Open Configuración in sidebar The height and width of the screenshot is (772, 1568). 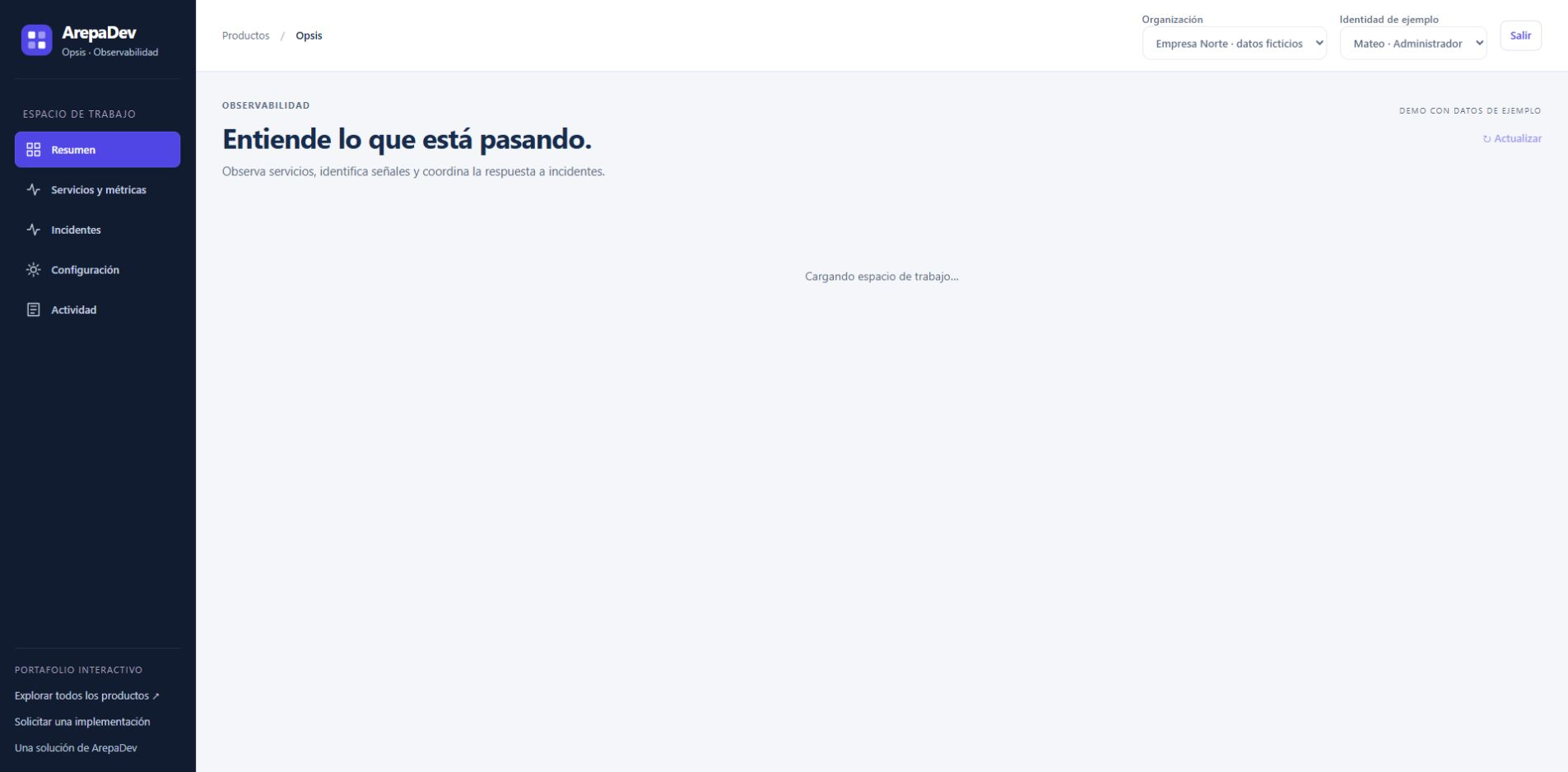97,270
